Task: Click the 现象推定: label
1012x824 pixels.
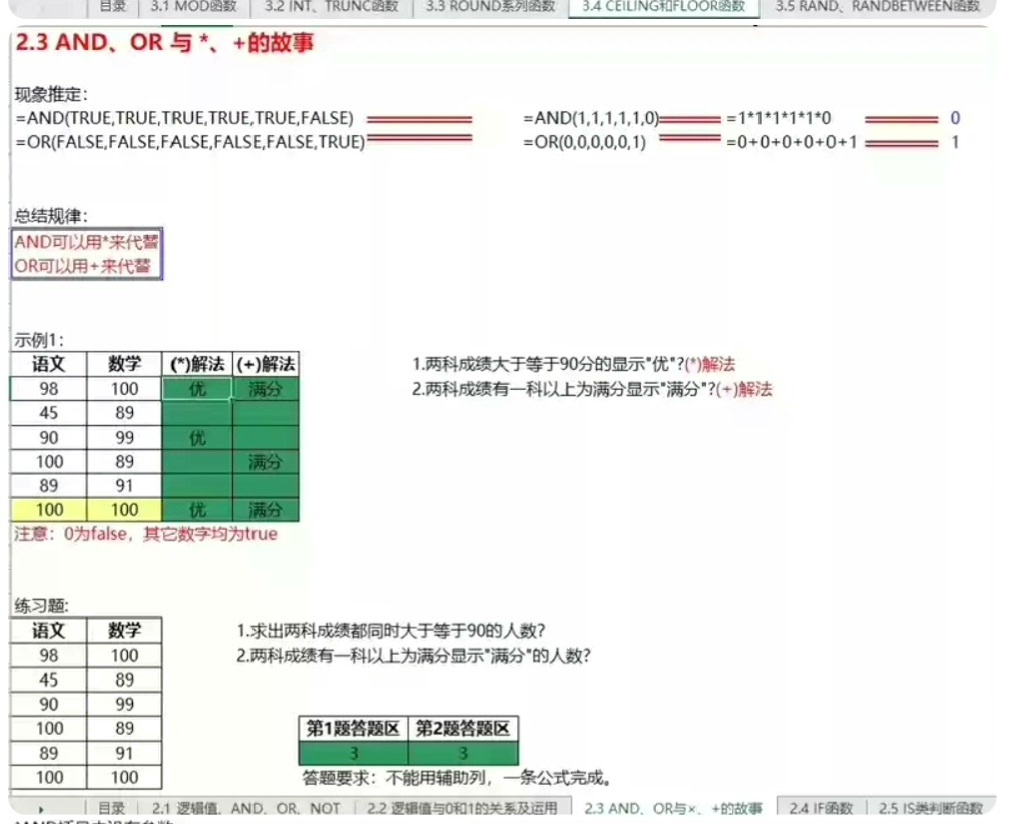Action: (x=51, y=95)
